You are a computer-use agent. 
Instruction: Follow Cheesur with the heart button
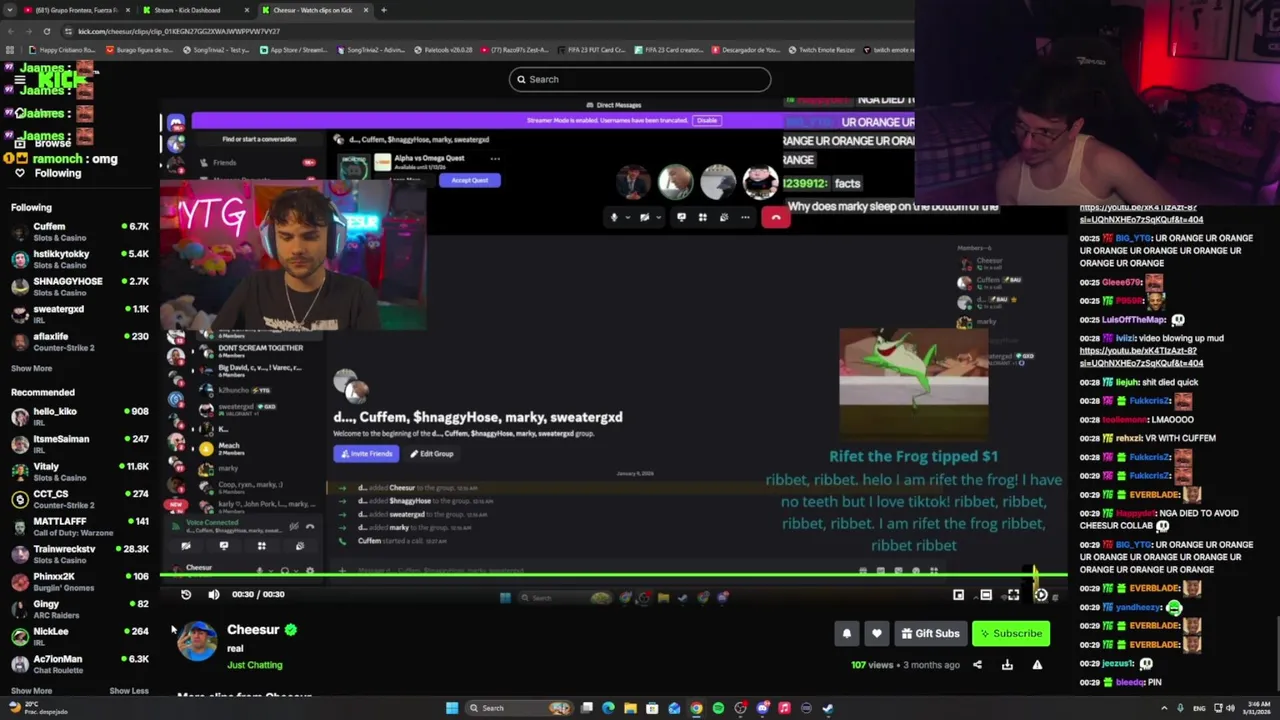[877, 633]
